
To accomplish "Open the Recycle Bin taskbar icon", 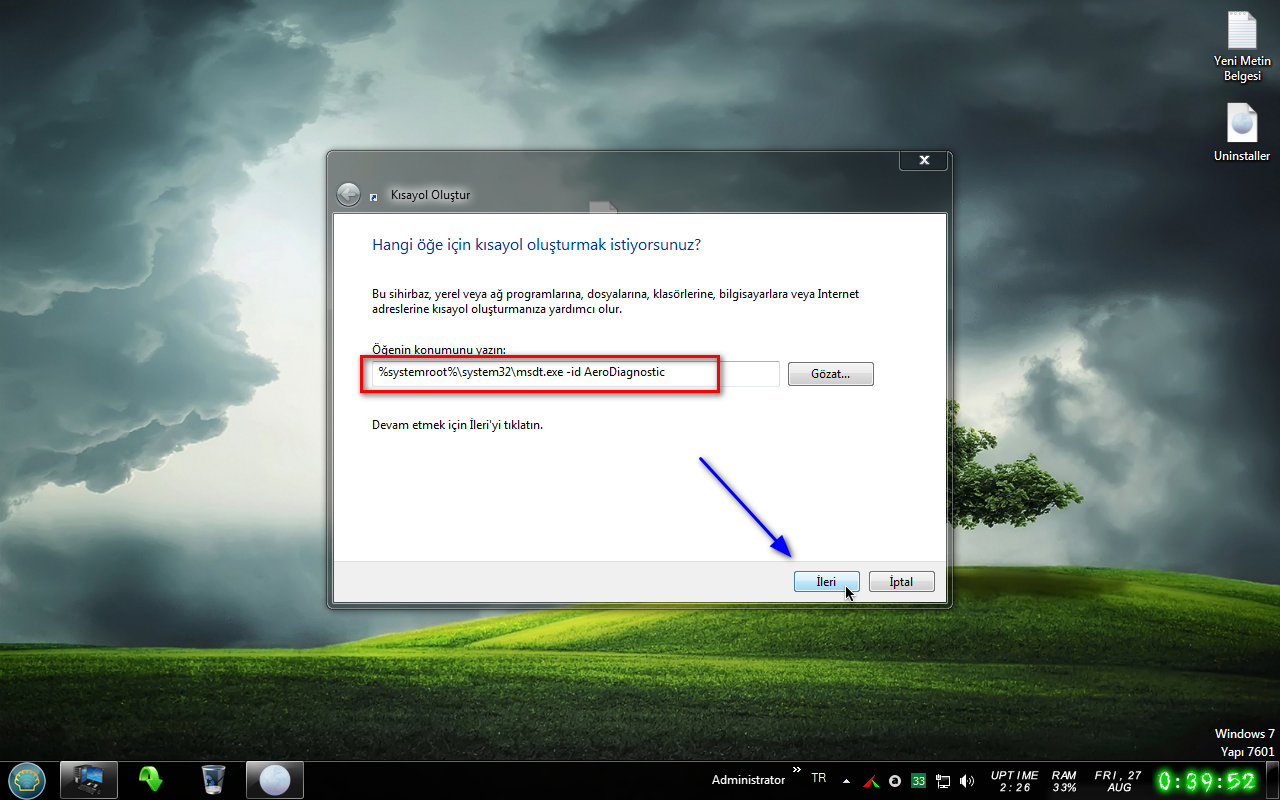I will pos(213,779).
